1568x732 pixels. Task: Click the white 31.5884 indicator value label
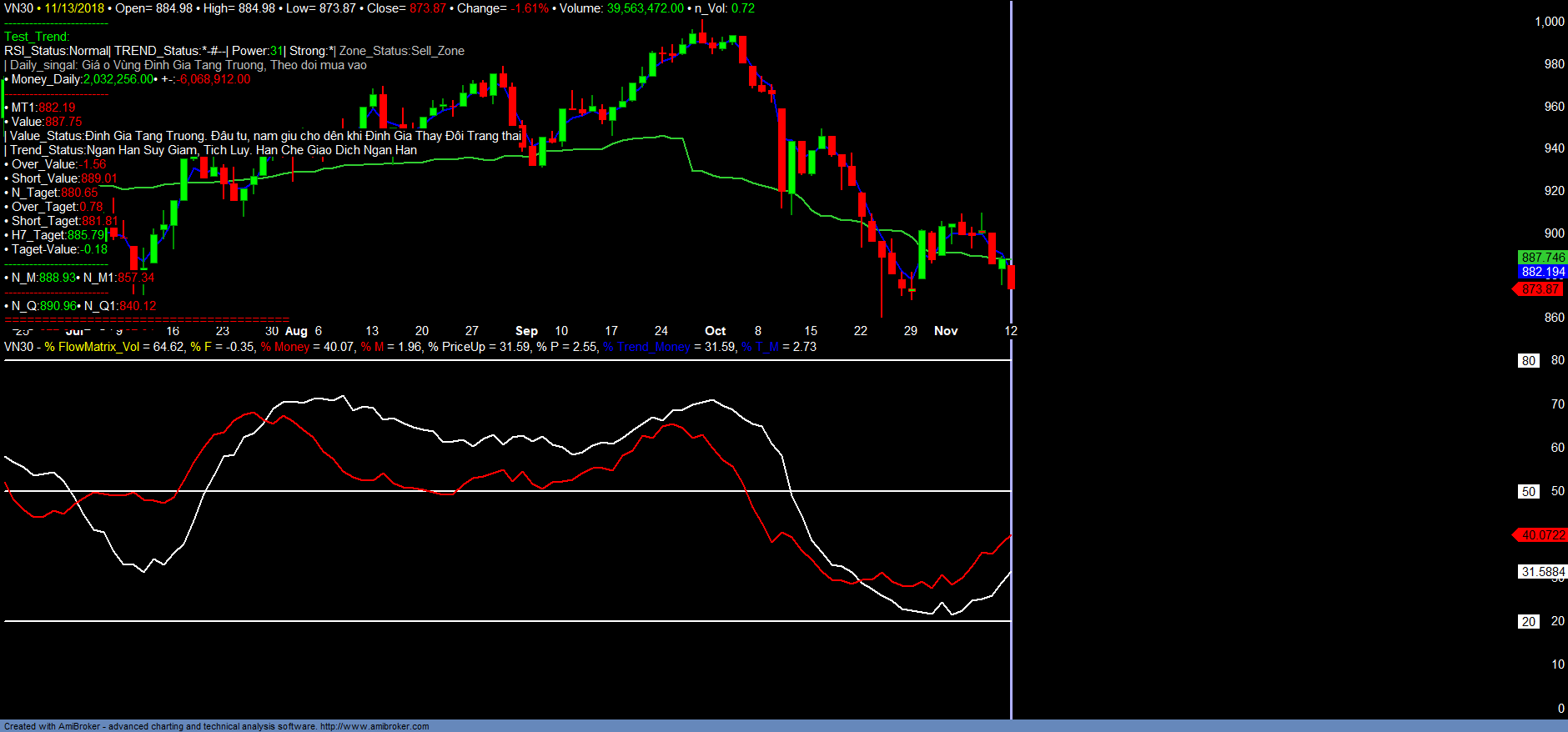click(x=1542, y=572)
